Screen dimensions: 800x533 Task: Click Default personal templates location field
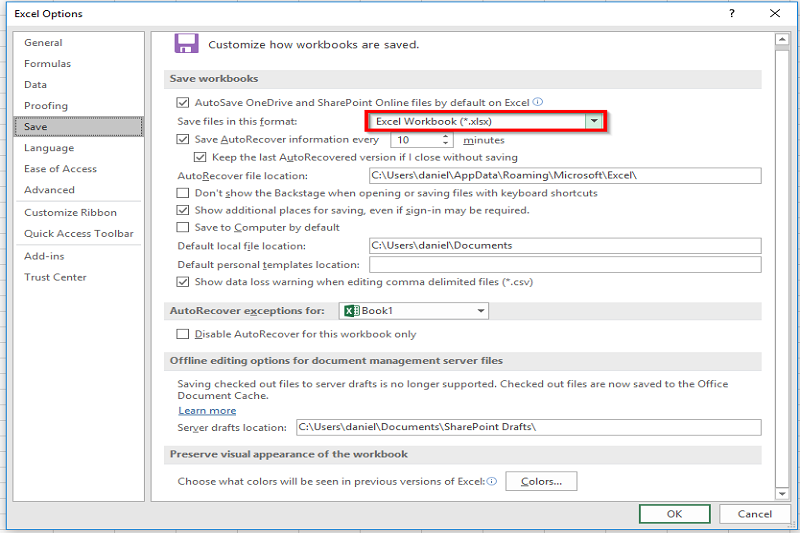[565, 264]
